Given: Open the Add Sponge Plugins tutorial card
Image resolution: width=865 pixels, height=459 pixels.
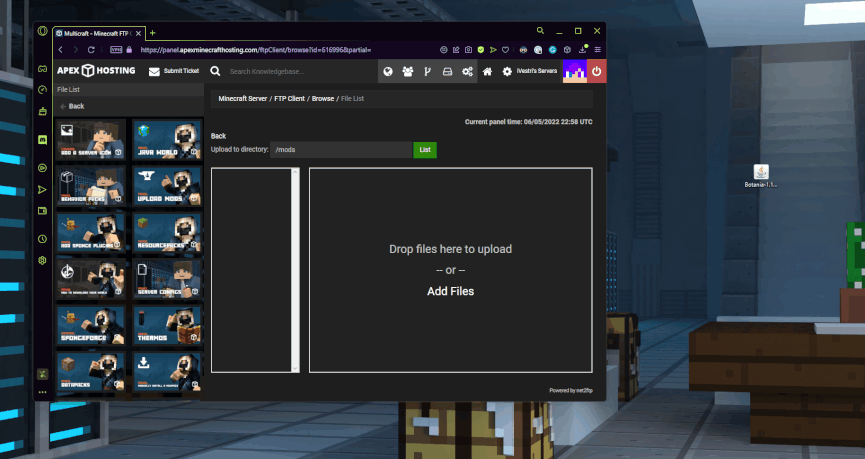Looking at the screenshot, I should coord(91,233).
